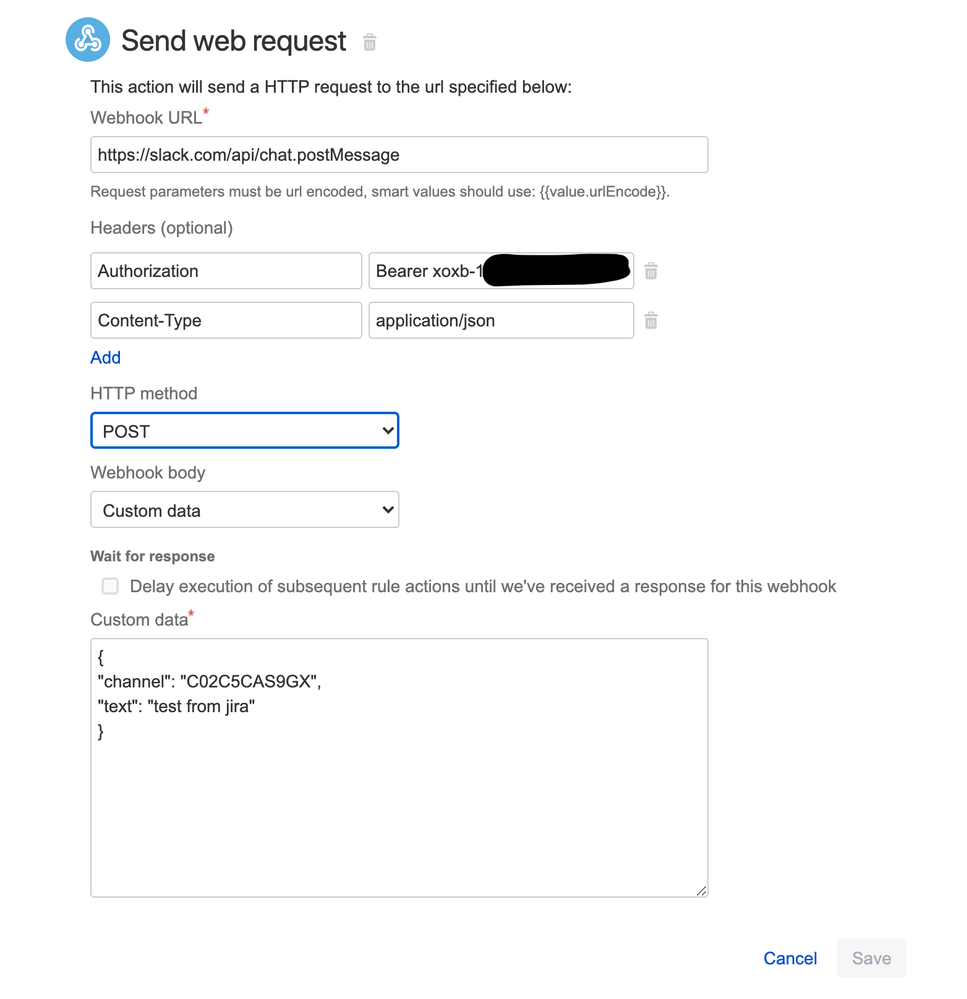Edit the Authorization header name field
This screenshot has width=967, height=999.
point(226,271)
